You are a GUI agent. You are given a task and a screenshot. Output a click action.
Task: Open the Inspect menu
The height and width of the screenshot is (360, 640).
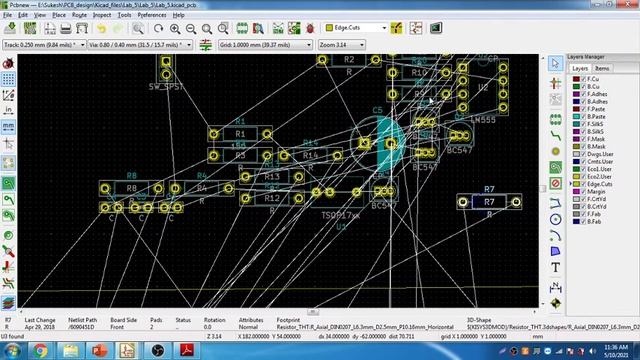click(x=102, y=15)
